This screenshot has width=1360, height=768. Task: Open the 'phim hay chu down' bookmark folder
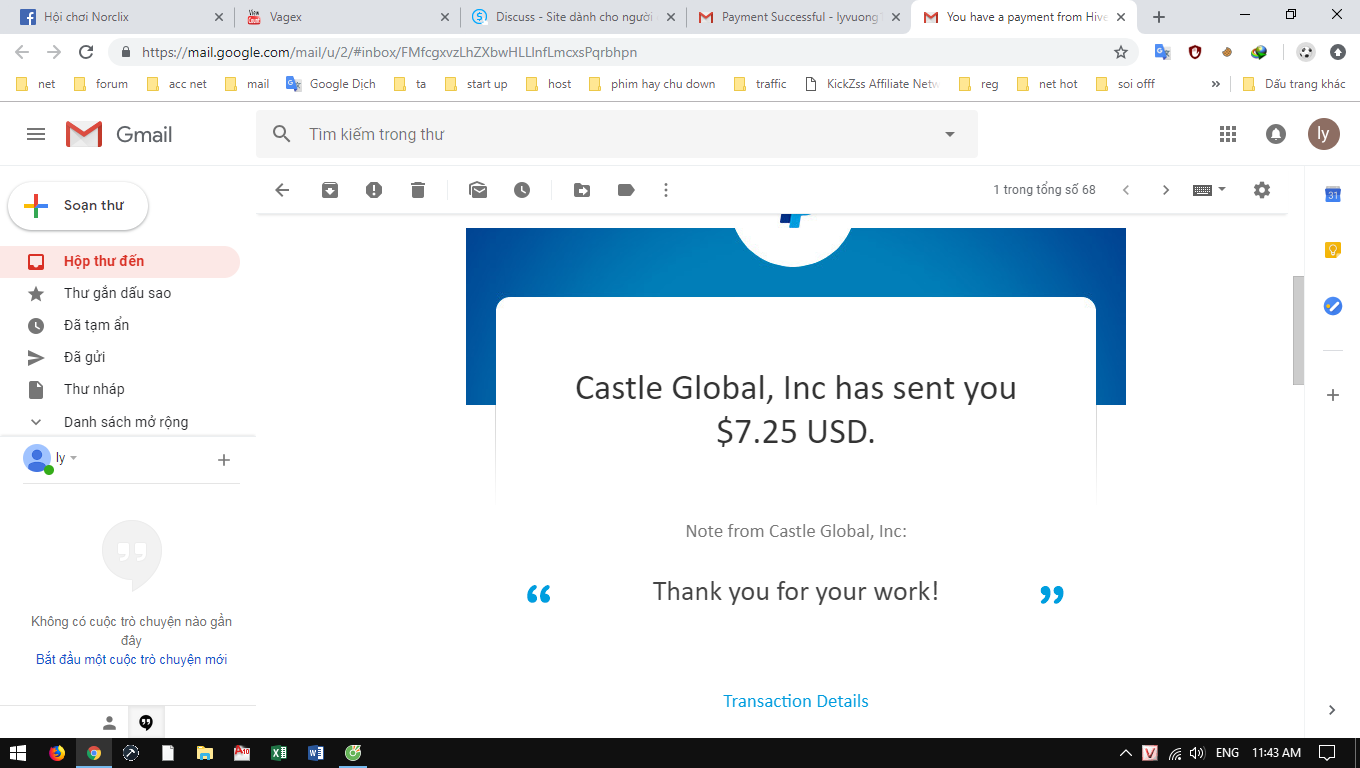651,84
